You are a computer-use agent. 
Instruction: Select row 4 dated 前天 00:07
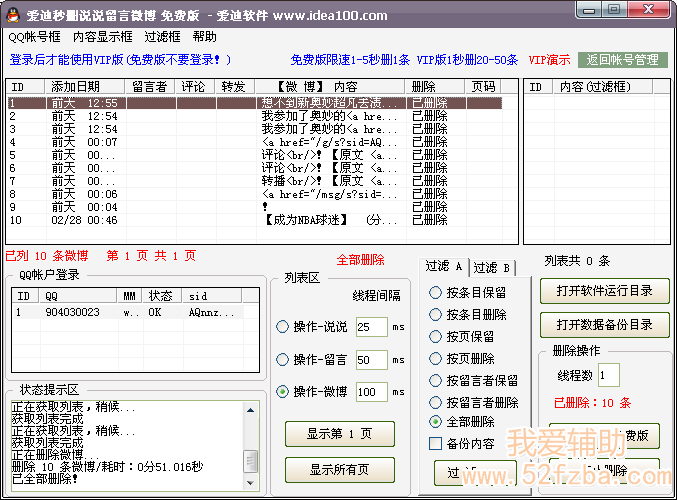[x=255, y=142]
